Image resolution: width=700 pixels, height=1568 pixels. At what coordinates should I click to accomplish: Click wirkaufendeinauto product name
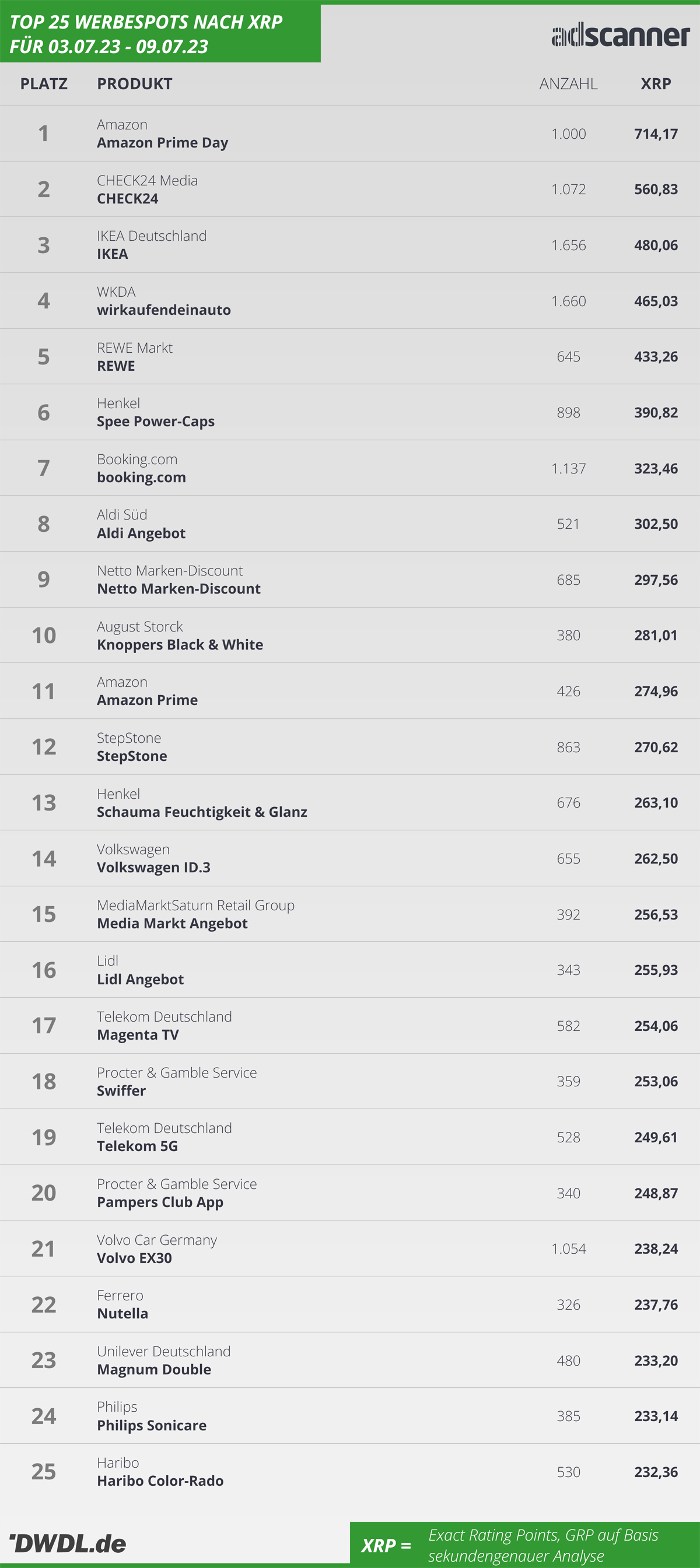(164, 310)
